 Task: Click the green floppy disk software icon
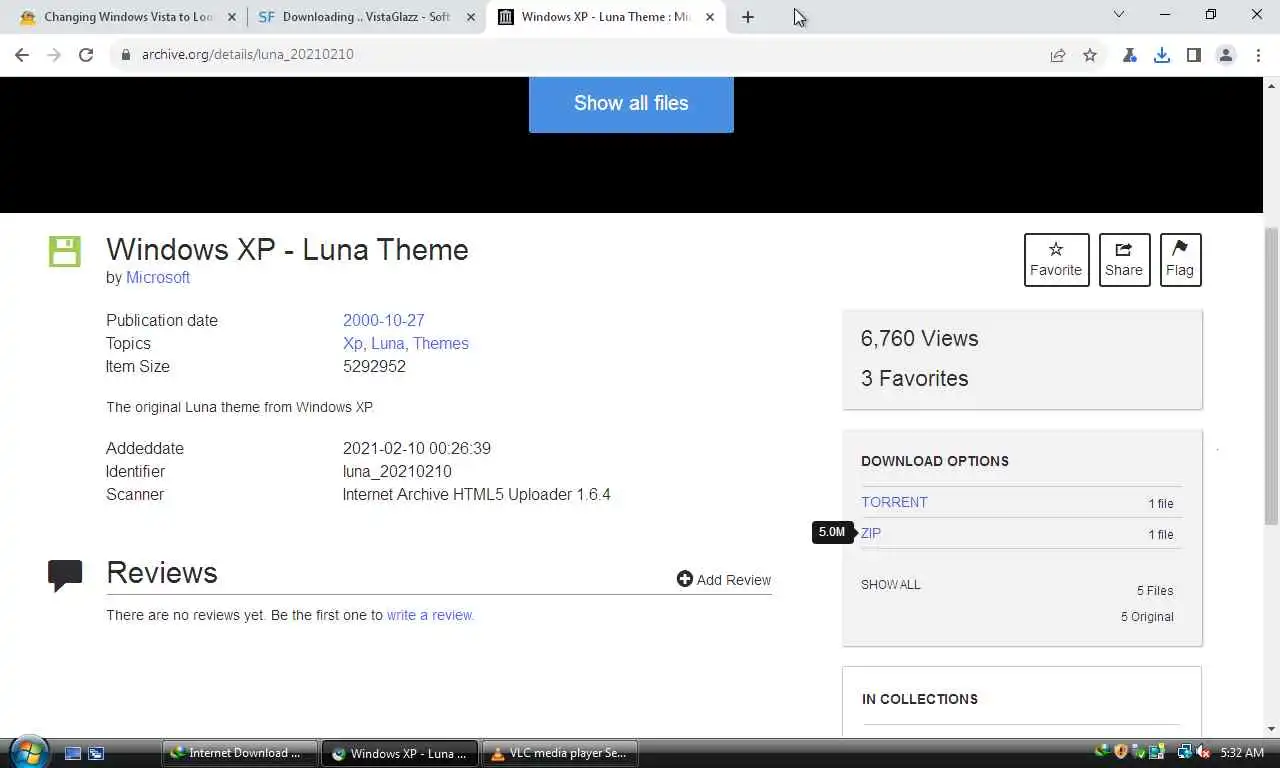pyautogui.click(x=65, y=251)
